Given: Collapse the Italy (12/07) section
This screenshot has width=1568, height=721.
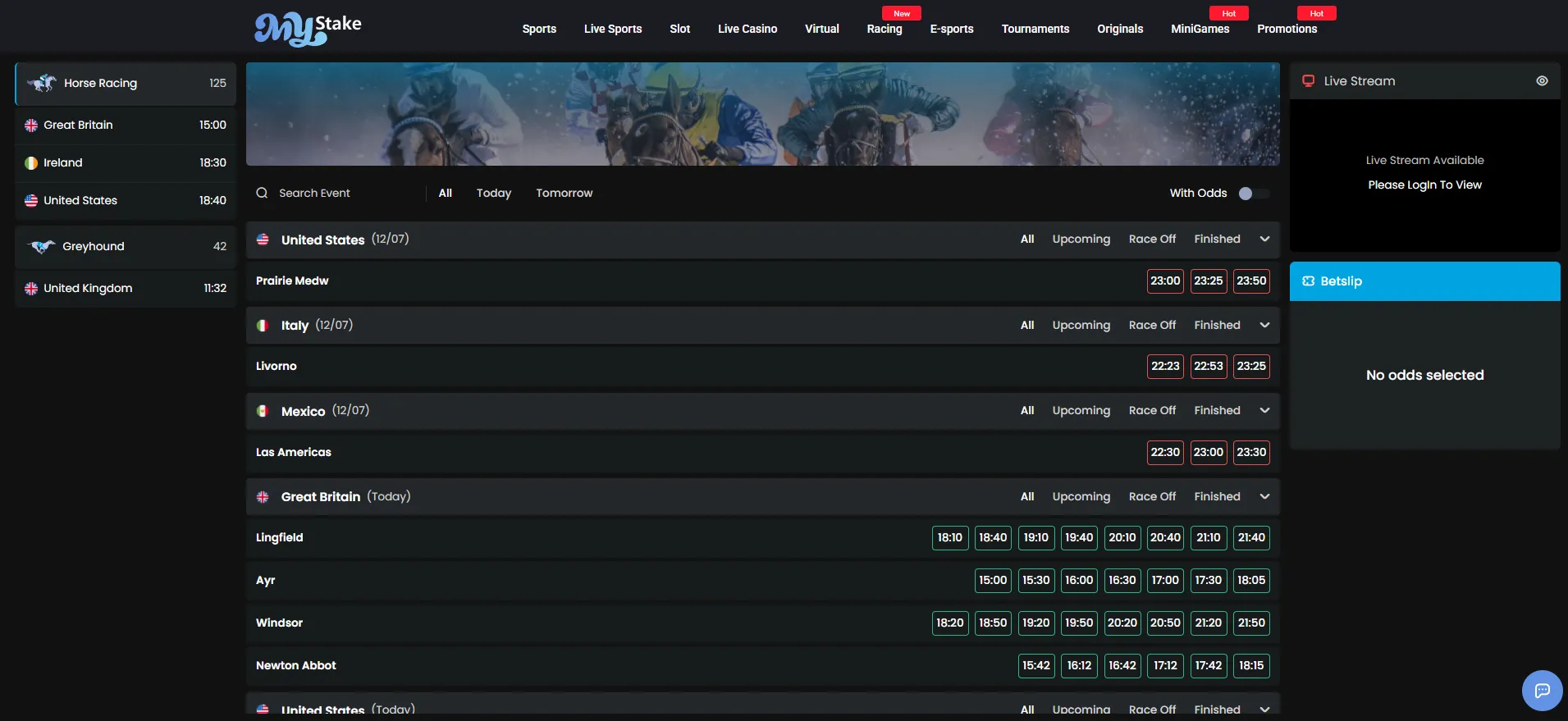Looking at the screenshot, I should pyautogui.click(x=1264, y=326).
